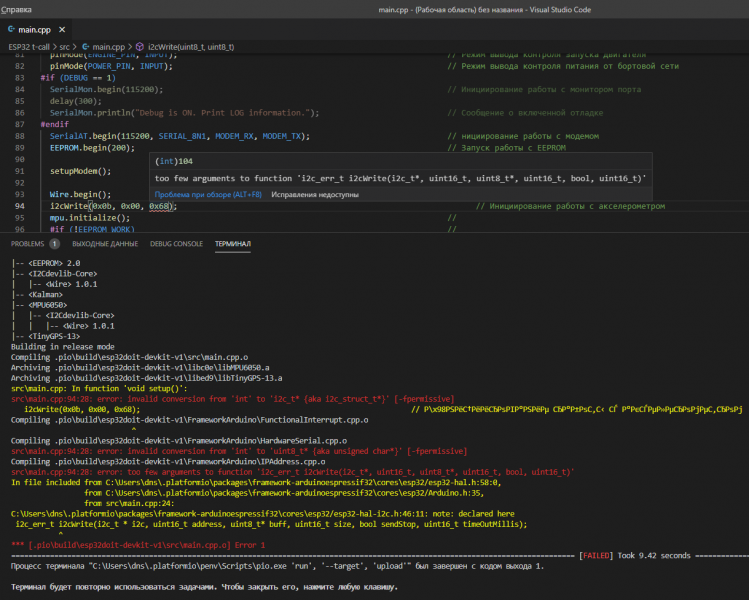The height and width of the screenshot is (600, 749).
Task: Click the problems count badge
Action: pyautogui.click(x=54, y=244)
